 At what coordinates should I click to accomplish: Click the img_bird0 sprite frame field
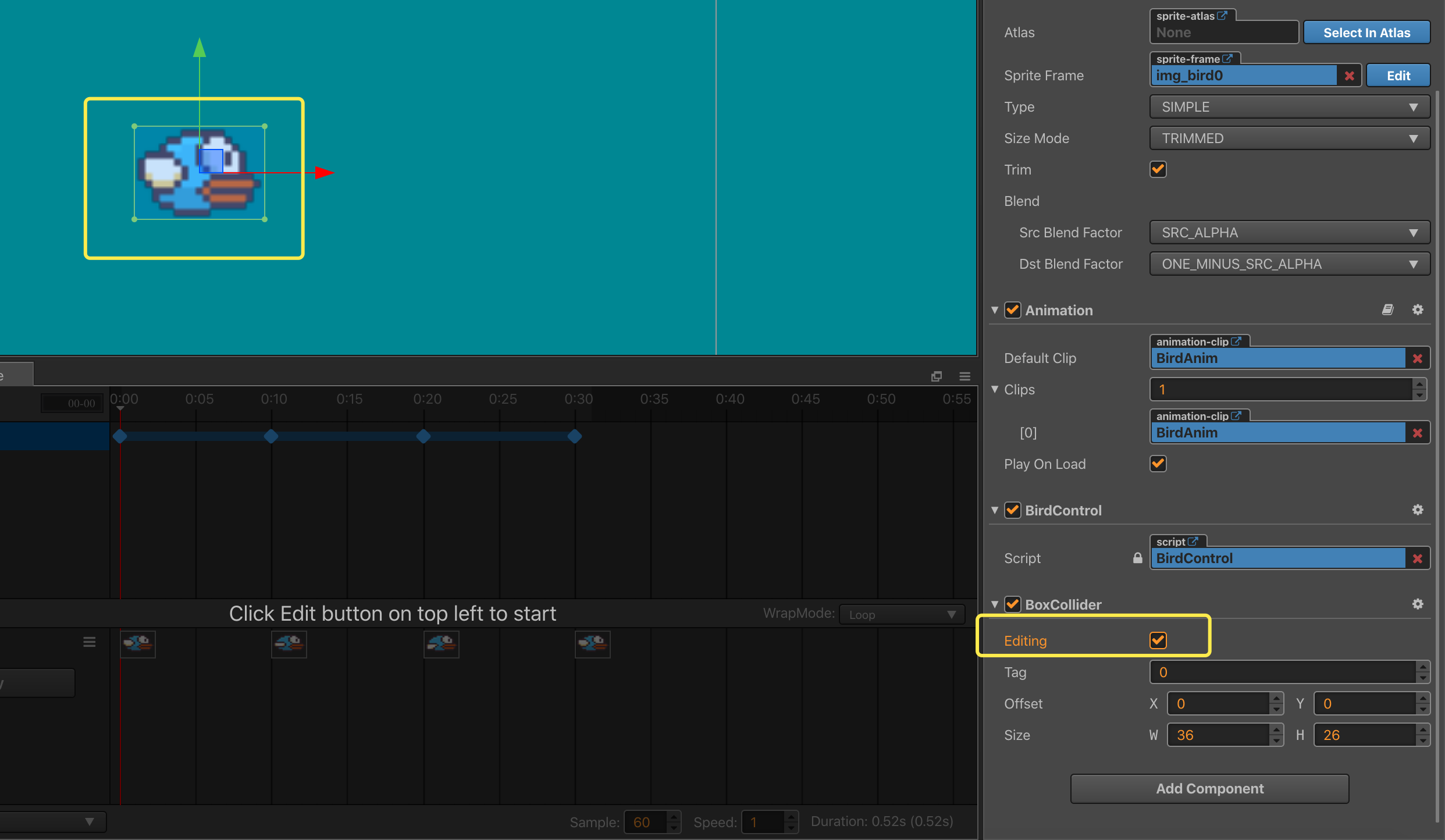[x=1244, y=76]
